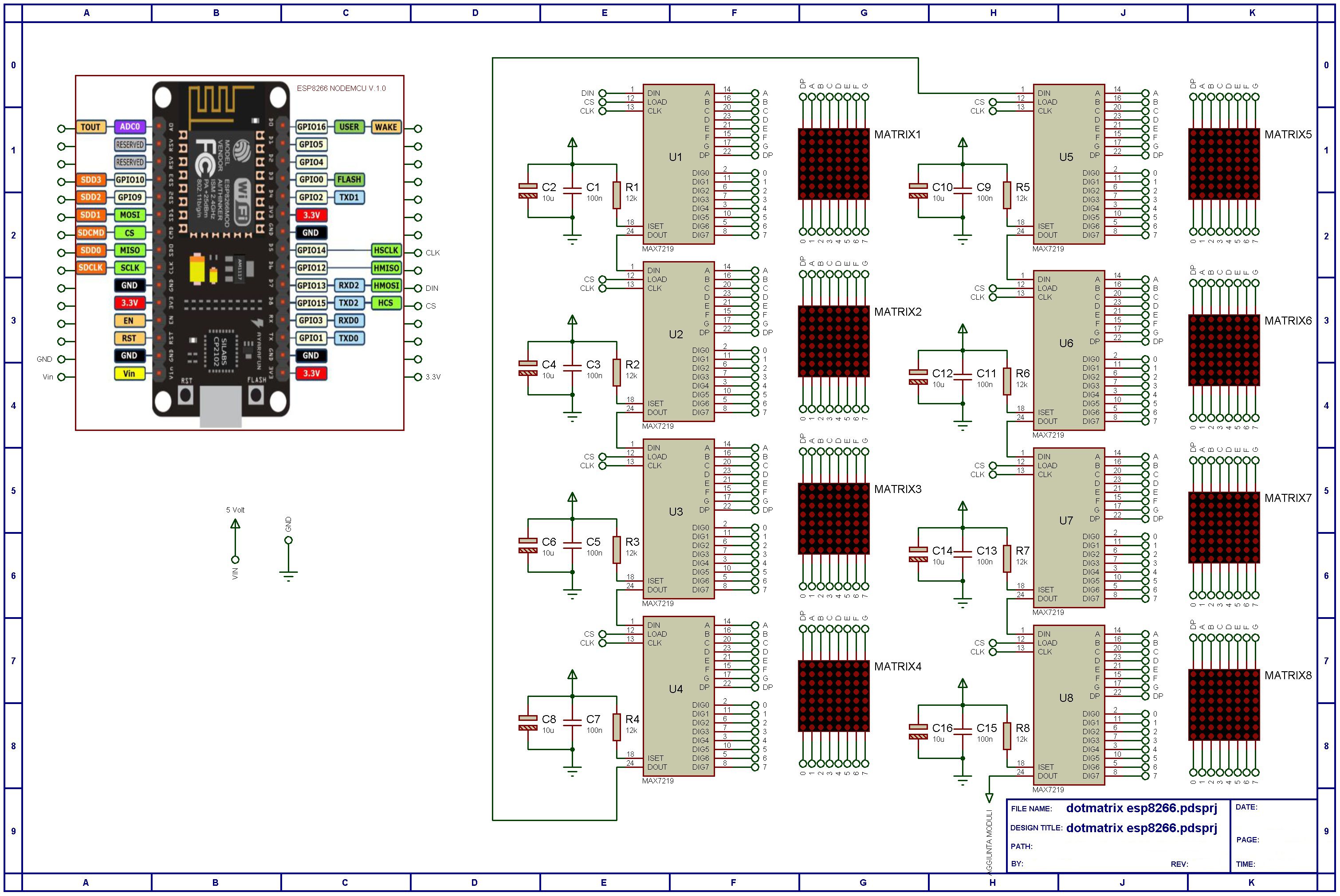Click the GPIO16 pin label on NodeMCU

(311, 127)
